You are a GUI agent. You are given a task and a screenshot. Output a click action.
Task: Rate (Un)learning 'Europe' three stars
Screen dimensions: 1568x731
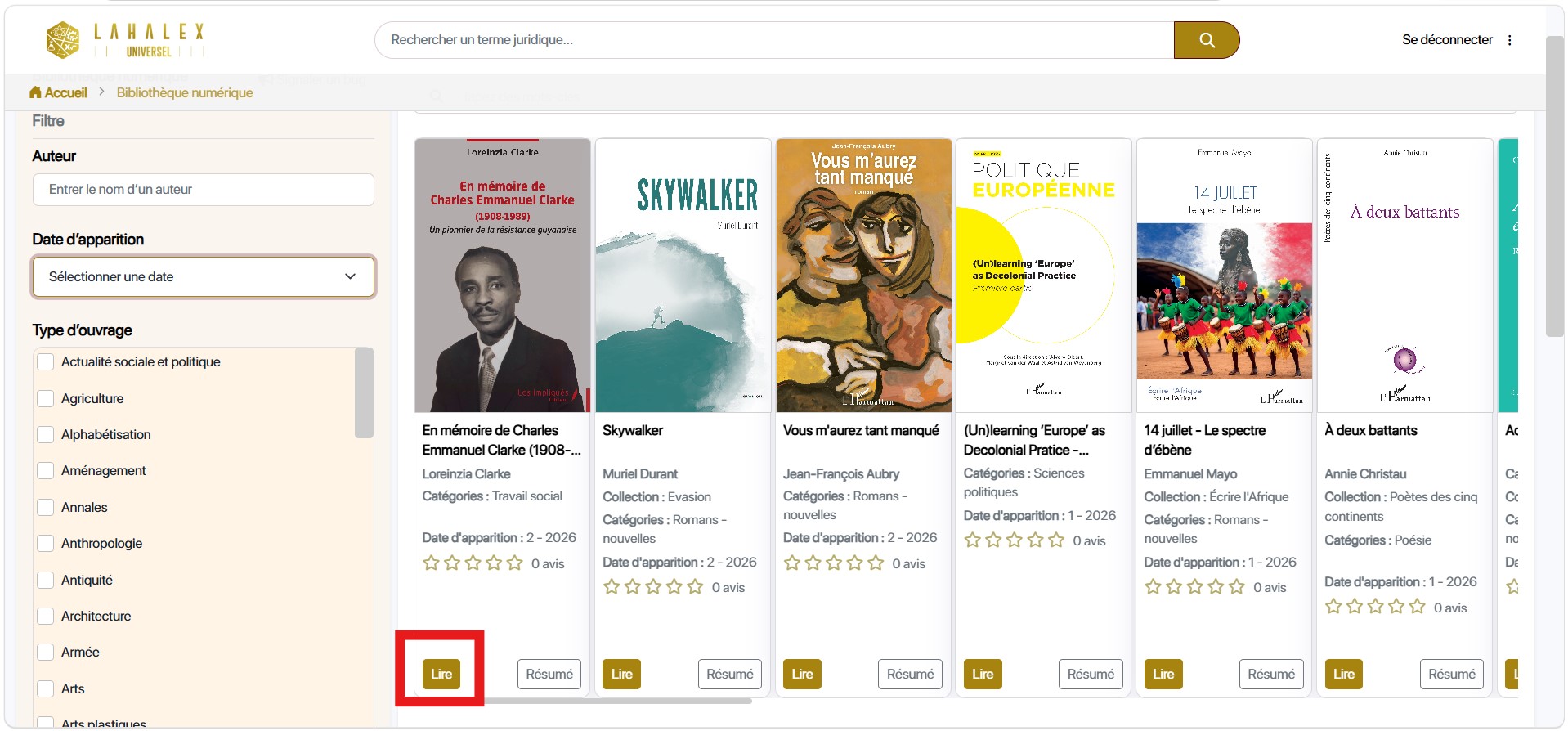(x=1014, y=540)
